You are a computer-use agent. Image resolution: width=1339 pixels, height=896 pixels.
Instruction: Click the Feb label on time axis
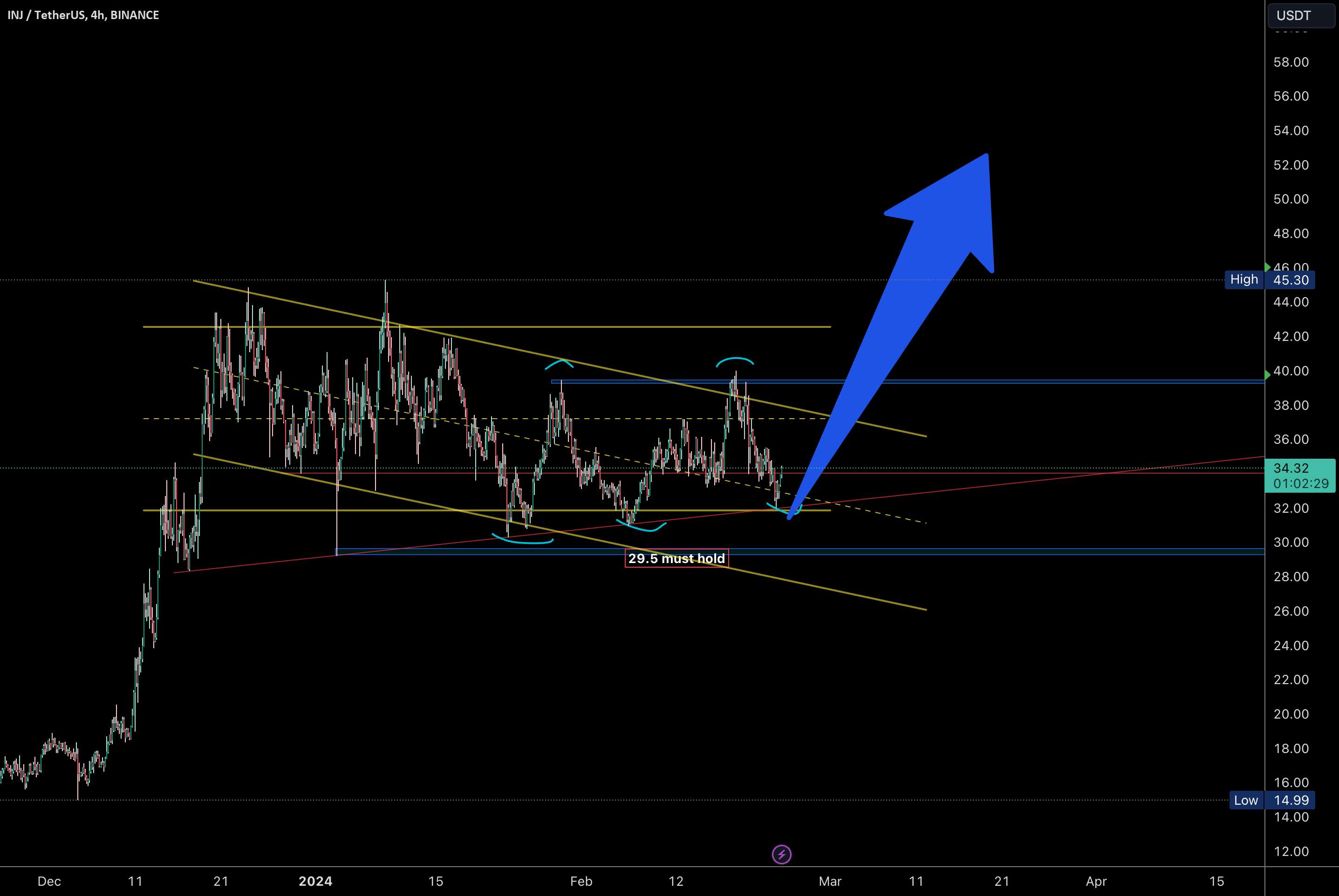(x=581, y=881)
